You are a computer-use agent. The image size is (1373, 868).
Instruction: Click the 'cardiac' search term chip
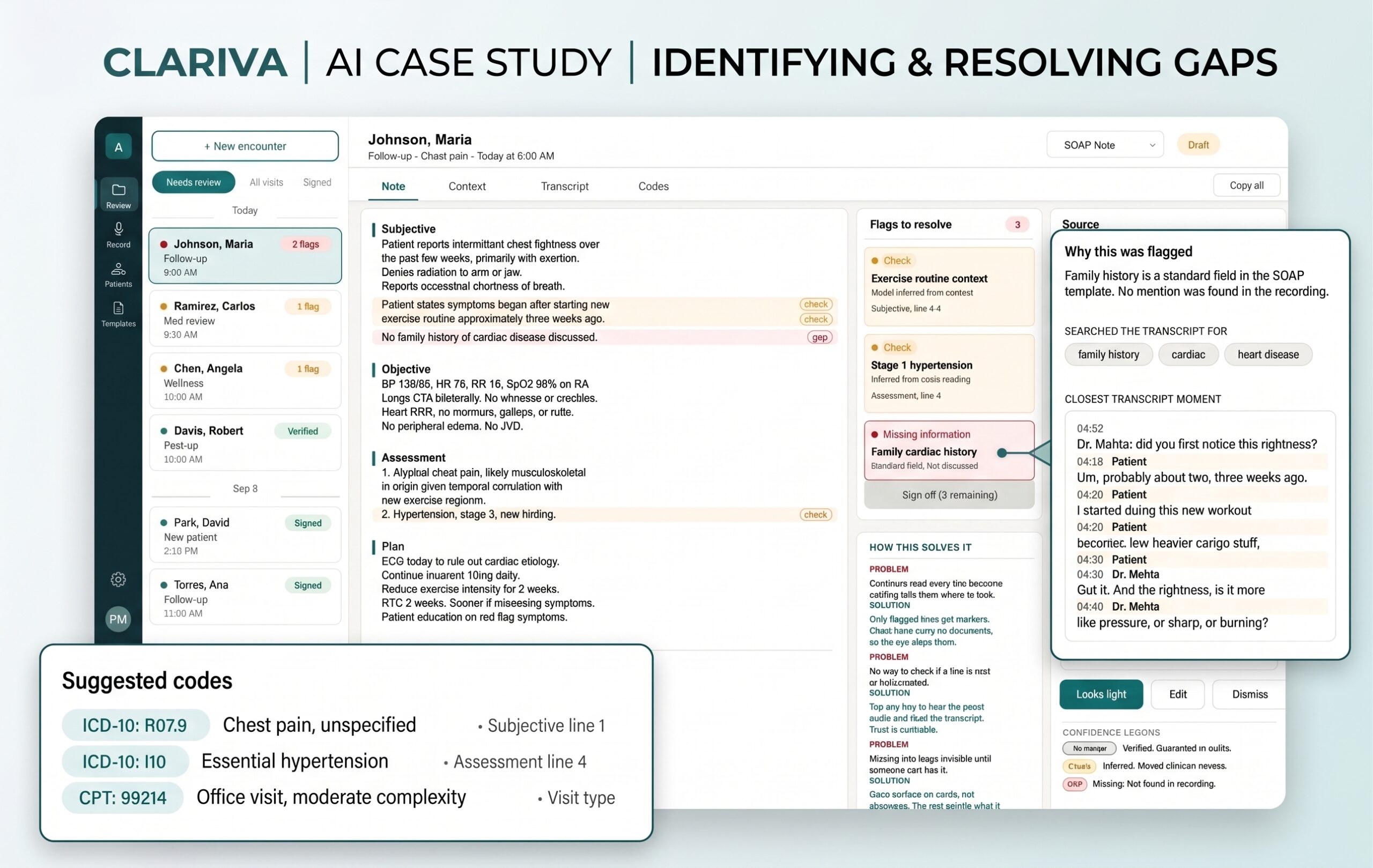1189,354
